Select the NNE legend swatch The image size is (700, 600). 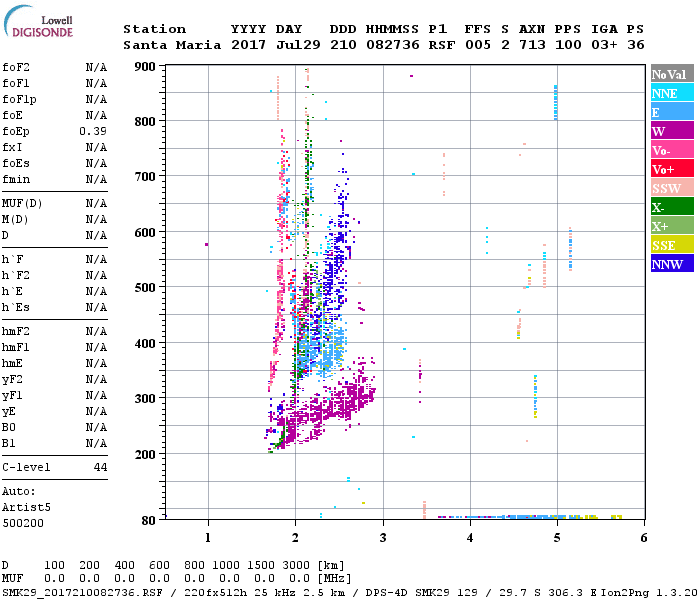tap(672, 93)
